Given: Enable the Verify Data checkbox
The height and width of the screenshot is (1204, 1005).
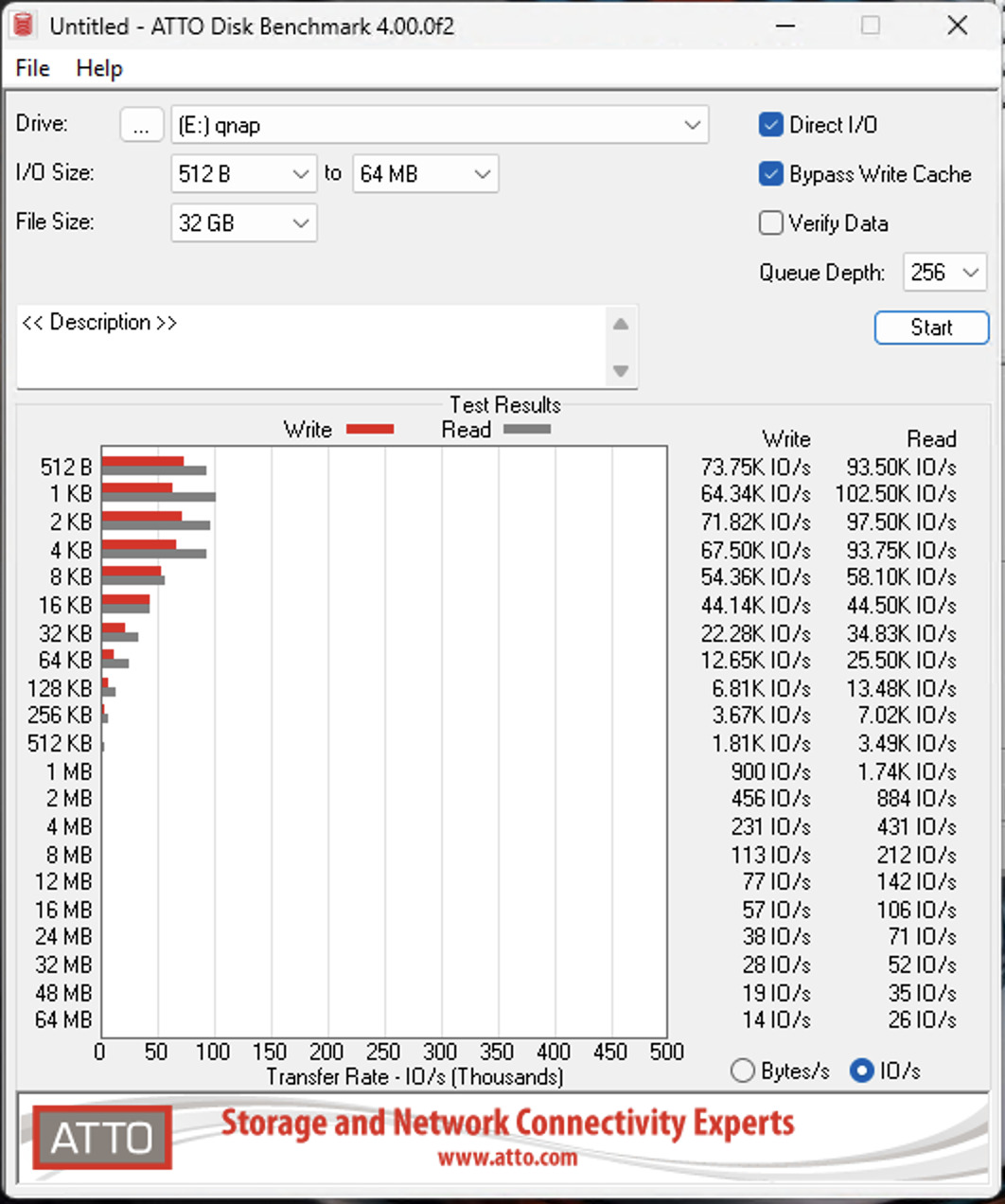Looking at the screenshot, I should pos(771,223).
